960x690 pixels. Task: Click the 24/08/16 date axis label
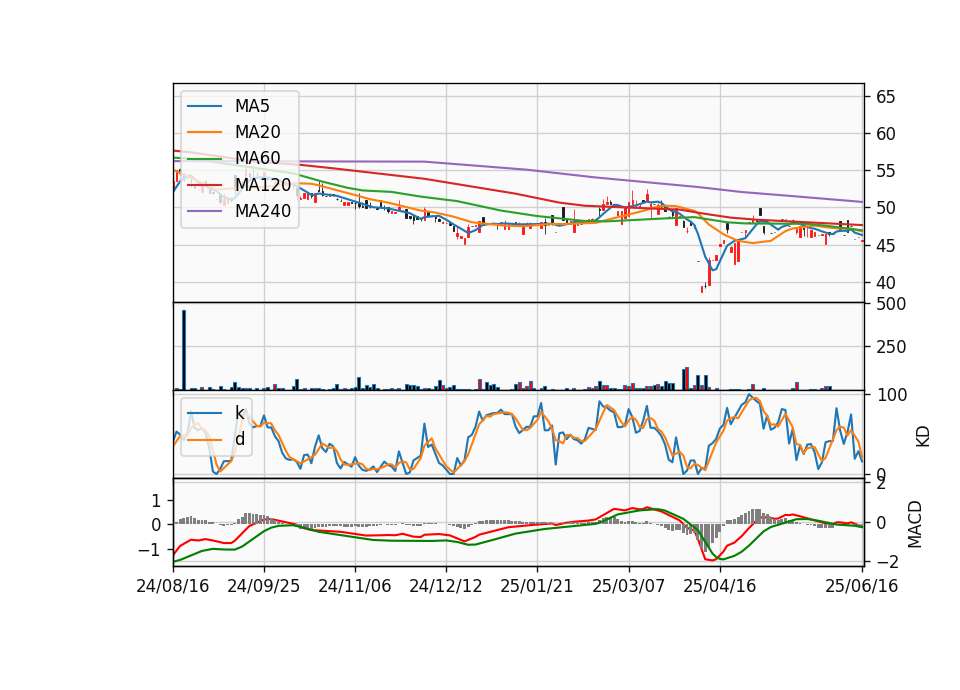[x=173, y=586]
